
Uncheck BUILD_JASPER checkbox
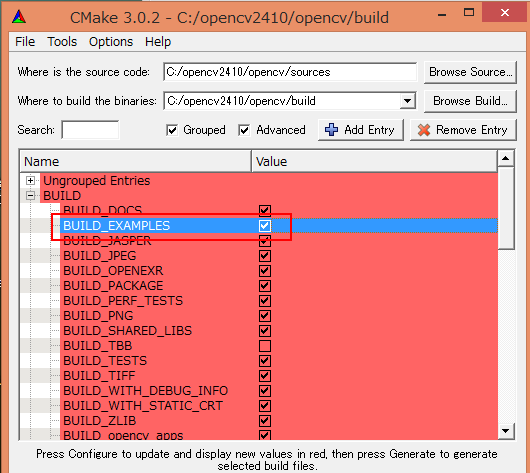(265, 241)
